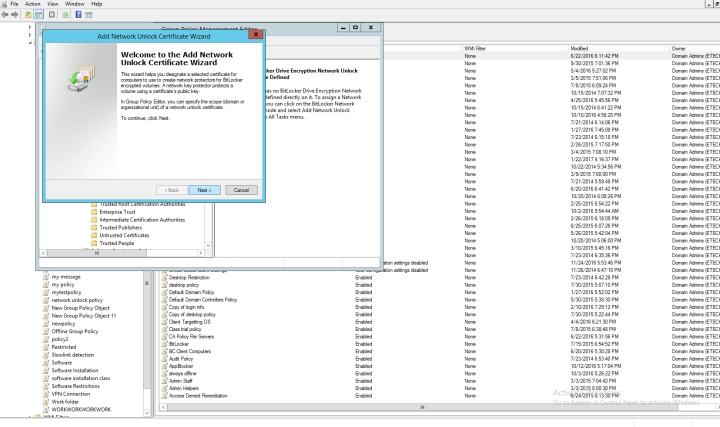Open the Window menu

point(74,4)
